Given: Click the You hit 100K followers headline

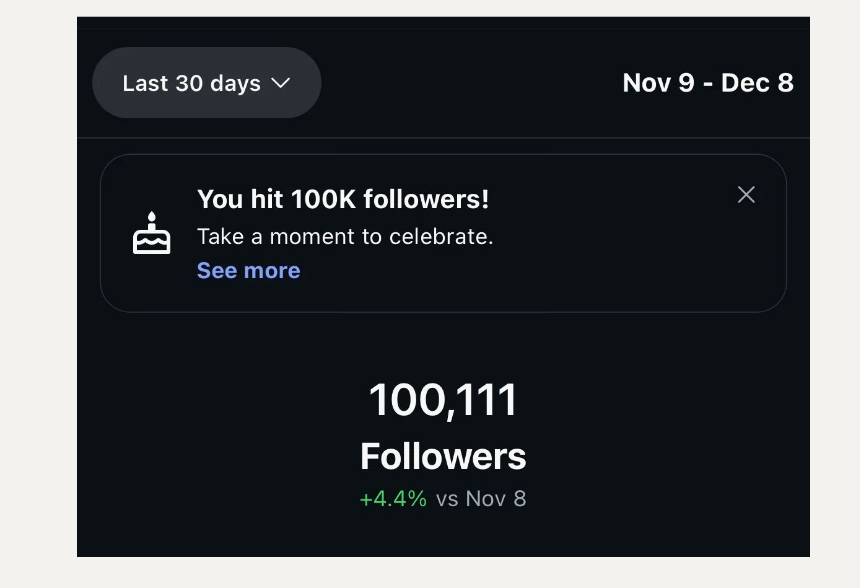Looking at the screenshot, I should [343, 199].
